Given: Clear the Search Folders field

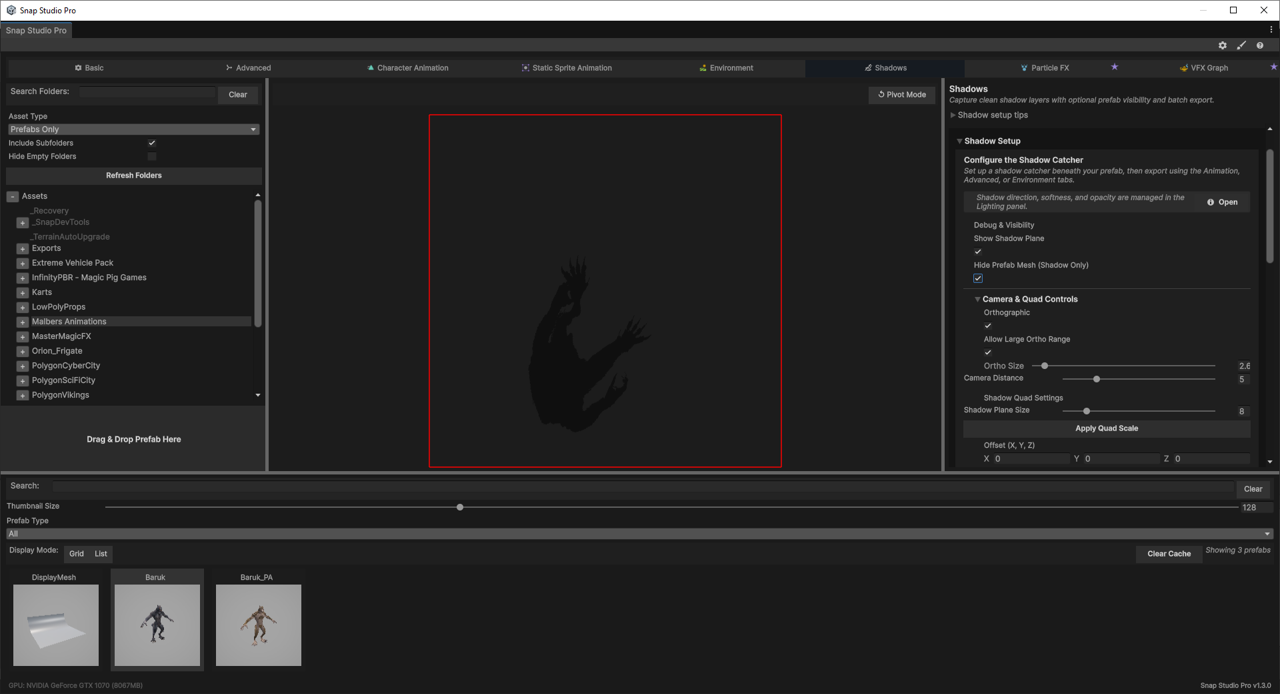Looking at the screenshot, I should 238,94.
